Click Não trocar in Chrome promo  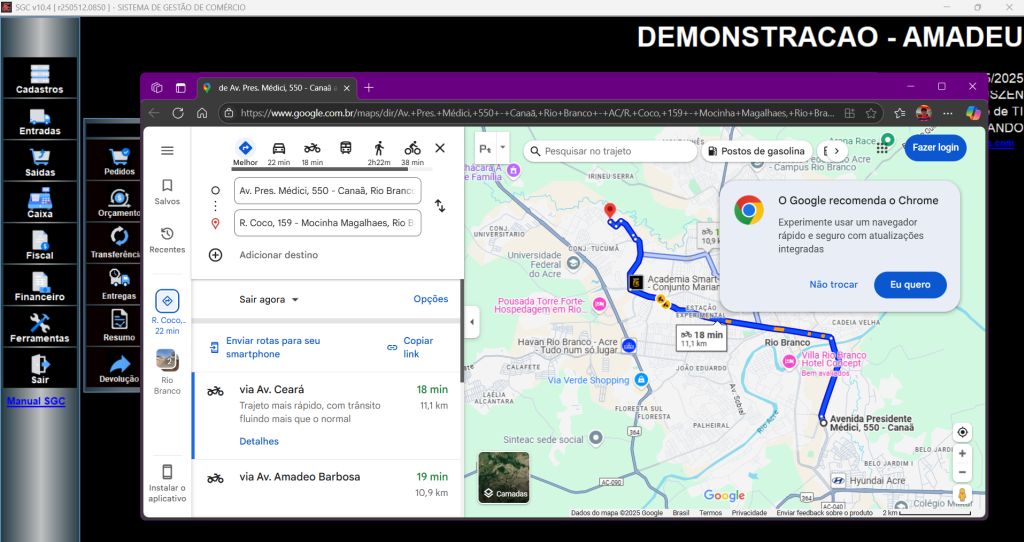(x=833, y=285)
